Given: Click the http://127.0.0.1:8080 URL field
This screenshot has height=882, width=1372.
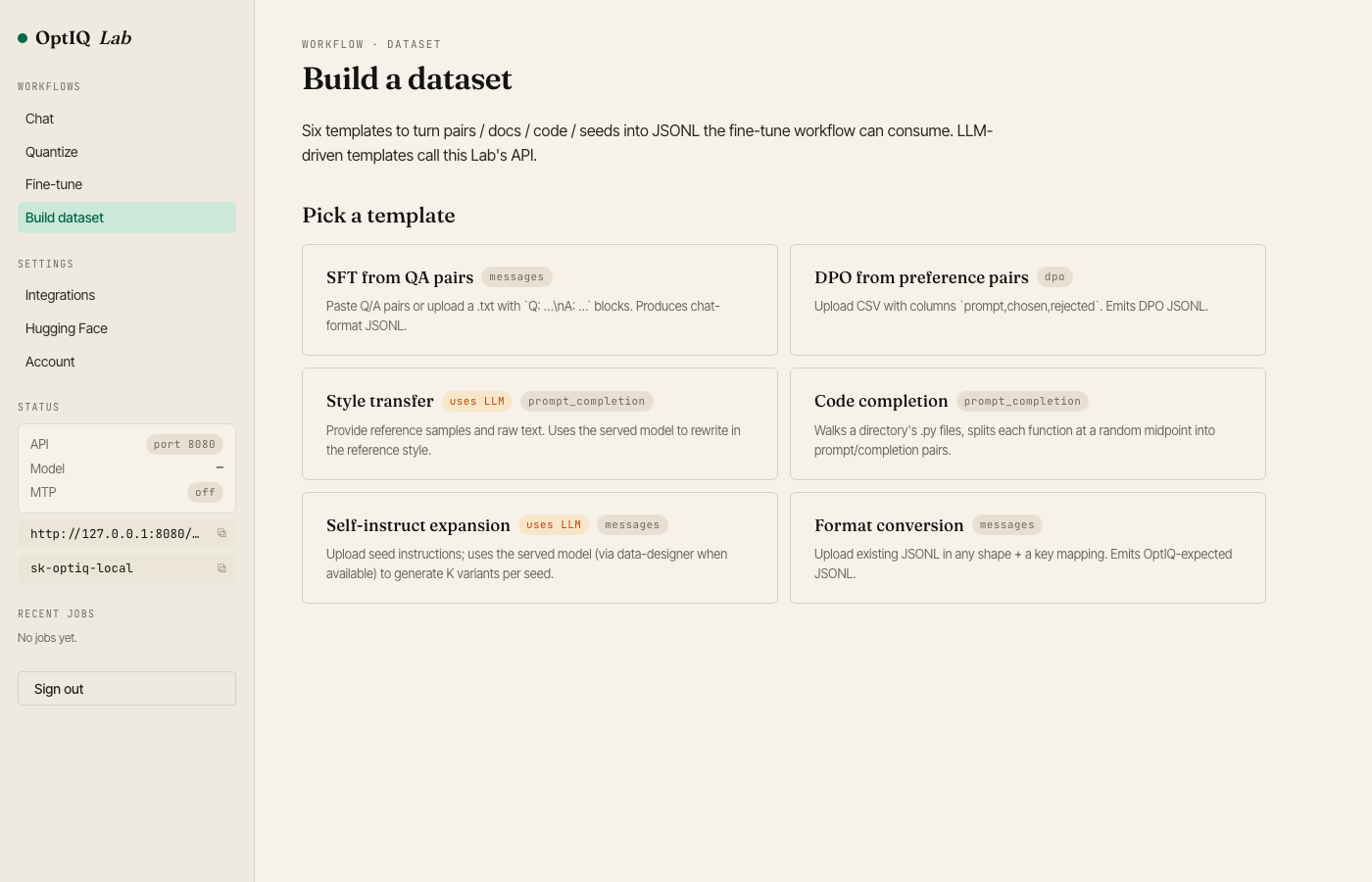Looking at the screenshot, I should tap(126, 534).
